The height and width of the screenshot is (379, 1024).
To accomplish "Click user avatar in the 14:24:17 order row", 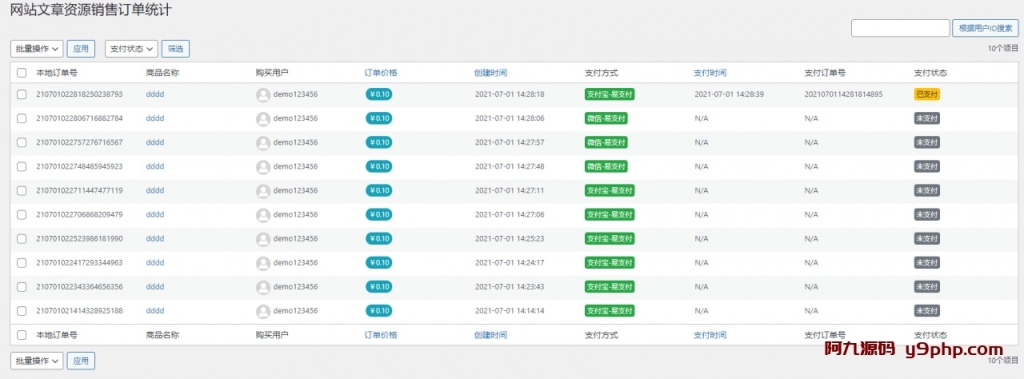I will 263,263.
